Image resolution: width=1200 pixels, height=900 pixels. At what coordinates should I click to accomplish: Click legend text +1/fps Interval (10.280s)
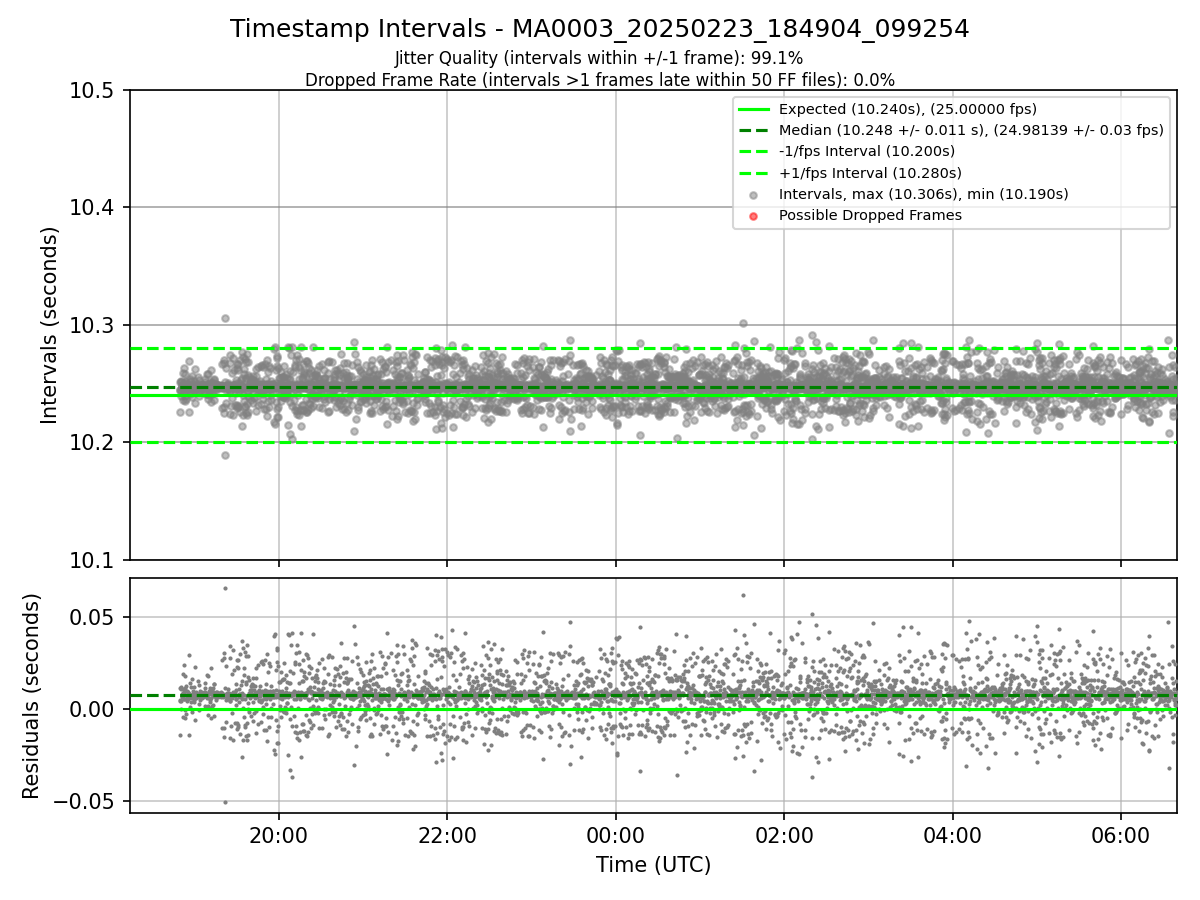(x=870, y=173)
